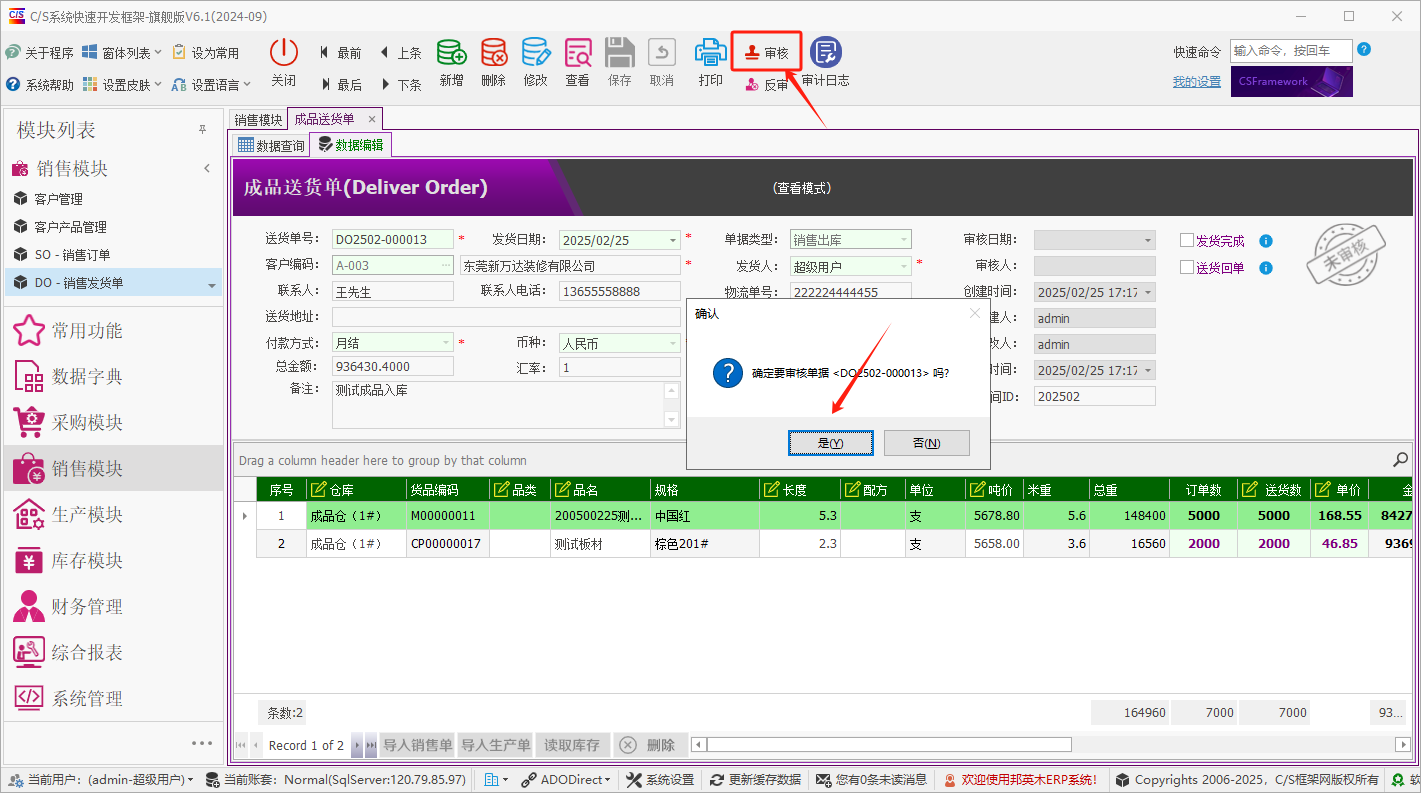
Task: Go to next record with 下条
Action: [x=400, y=85]
